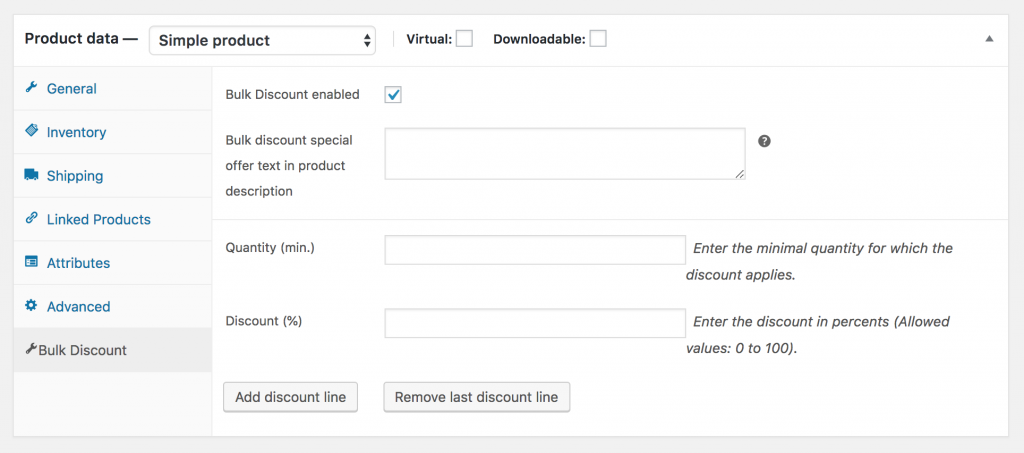This screenshot has height=453, width=1024.
Task: Click the Inventory tag icon
Action: [31, 131]
